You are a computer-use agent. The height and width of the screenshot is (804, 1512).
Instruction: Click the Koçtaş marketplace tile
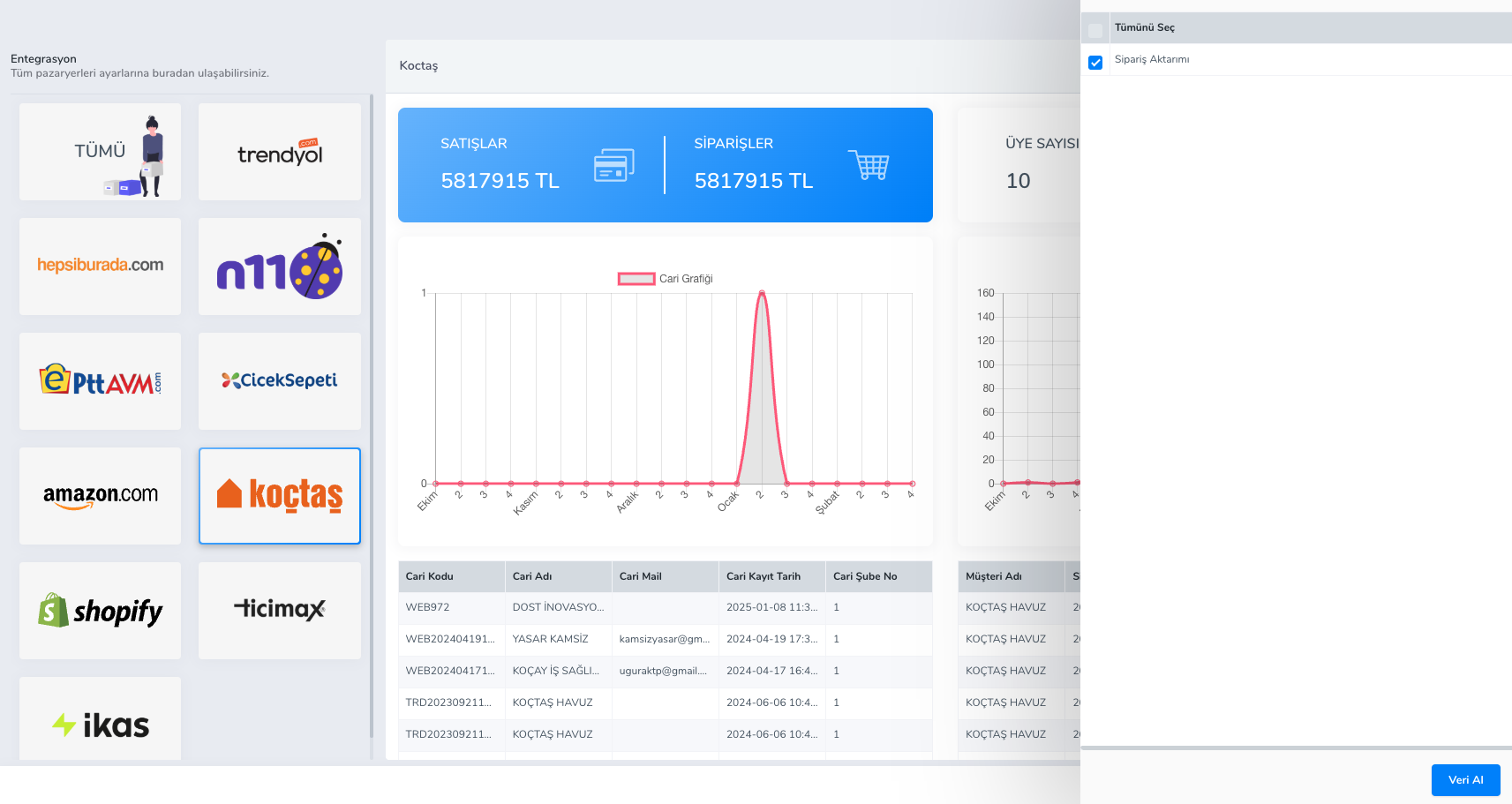click(279, 496)
